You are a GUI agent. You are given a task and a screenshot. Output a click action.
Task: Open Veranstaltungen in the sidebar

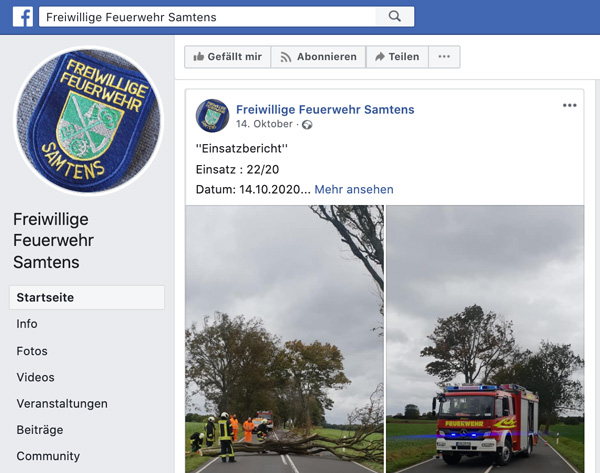[x=62, y=404]
